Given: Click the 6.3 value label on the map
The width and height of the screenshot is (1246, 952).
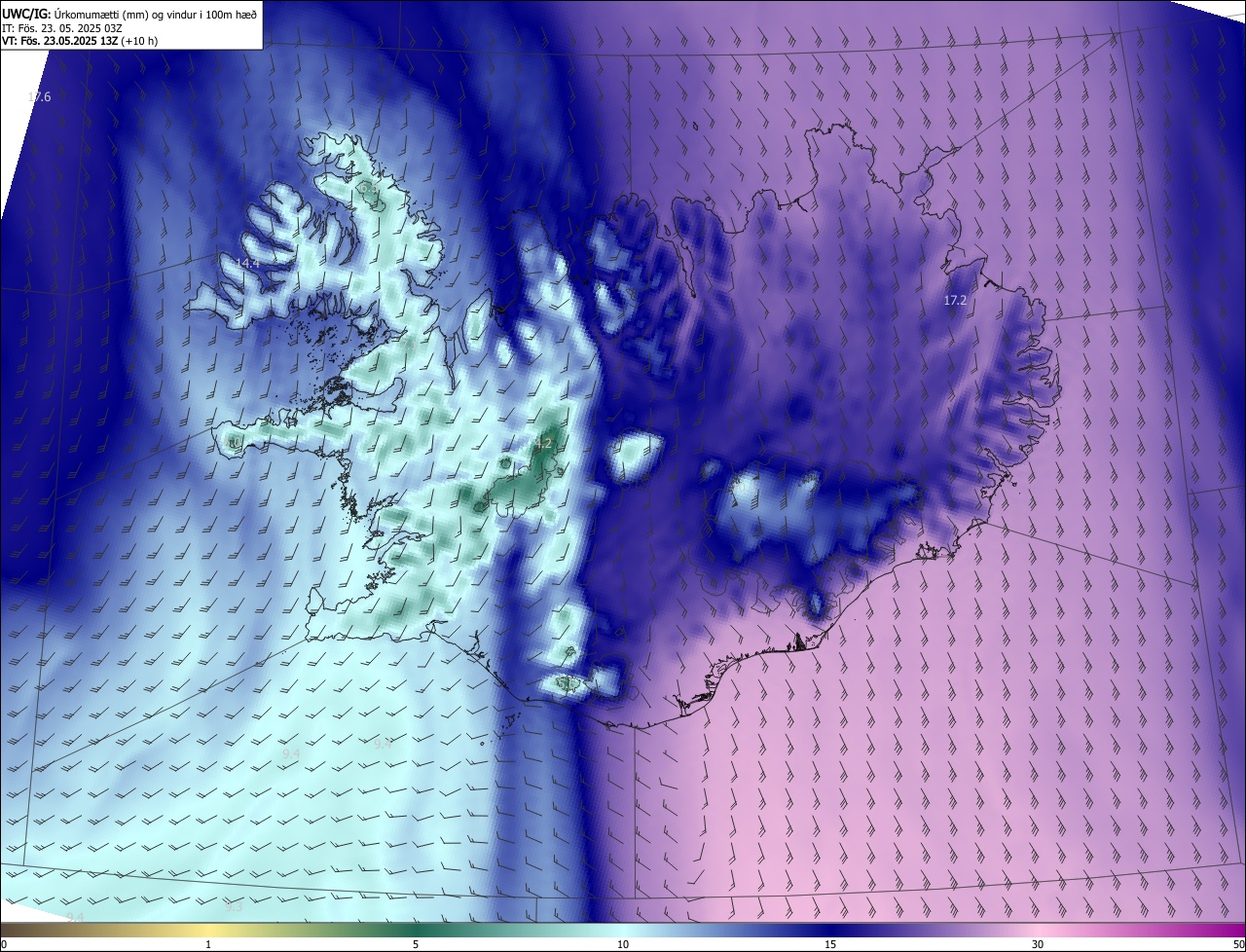Looking at the screenshot, I should click(x=368, y=190).
